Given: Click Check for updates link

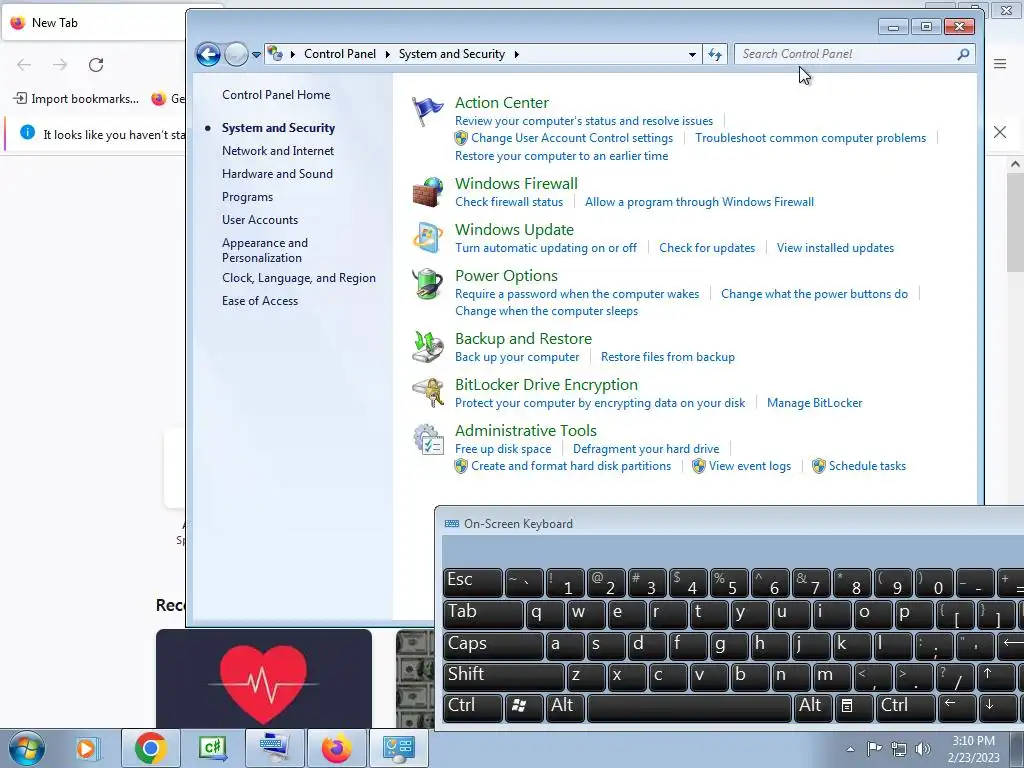Looking at the screenshot, I should (707, 248).
